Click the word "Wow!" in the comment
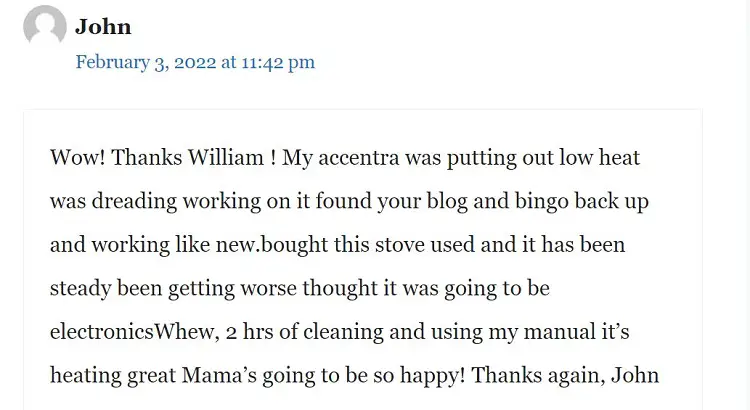 [77, 157]
